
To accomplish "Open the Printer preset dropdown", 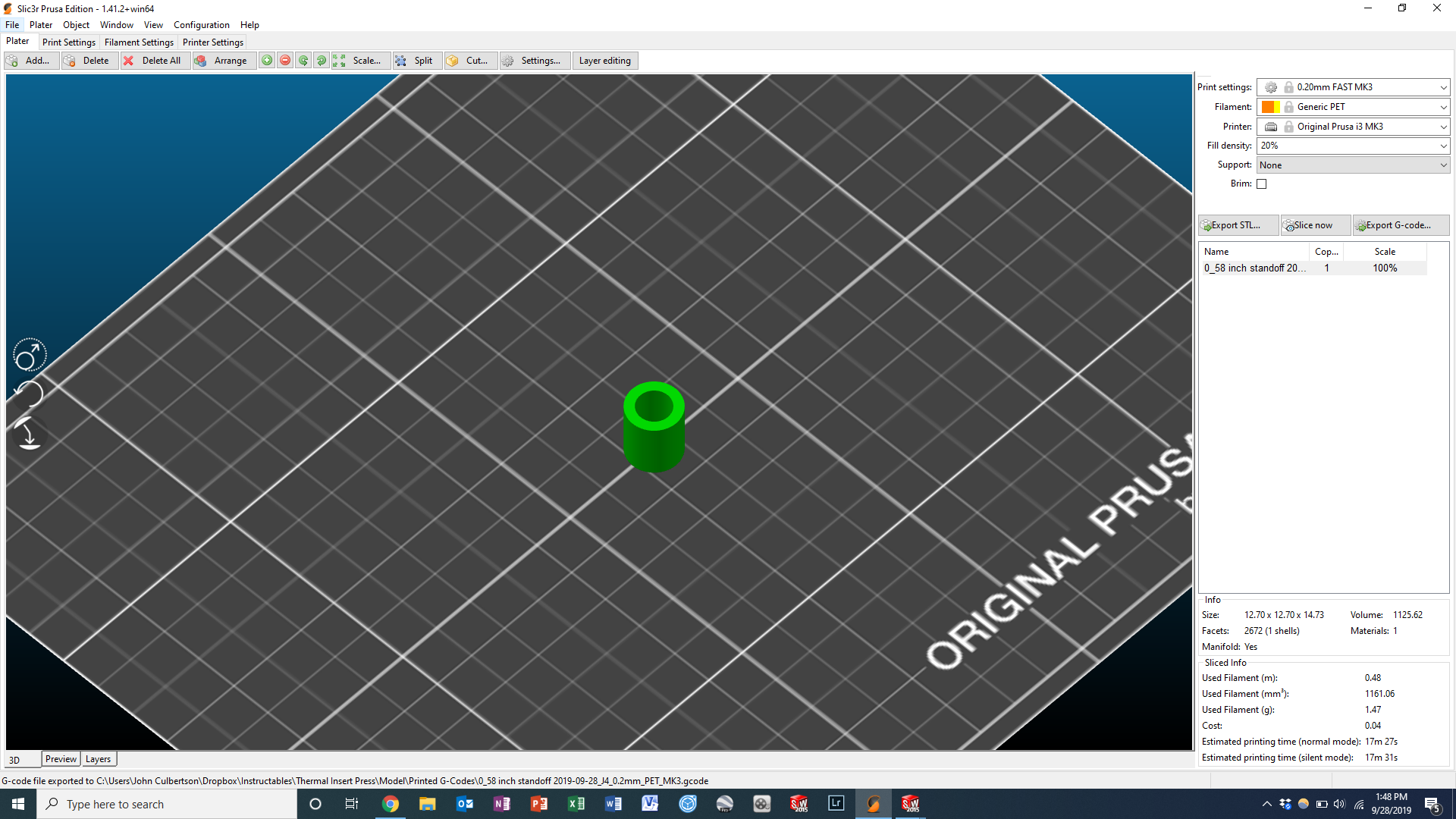I will coord(1353,127).
